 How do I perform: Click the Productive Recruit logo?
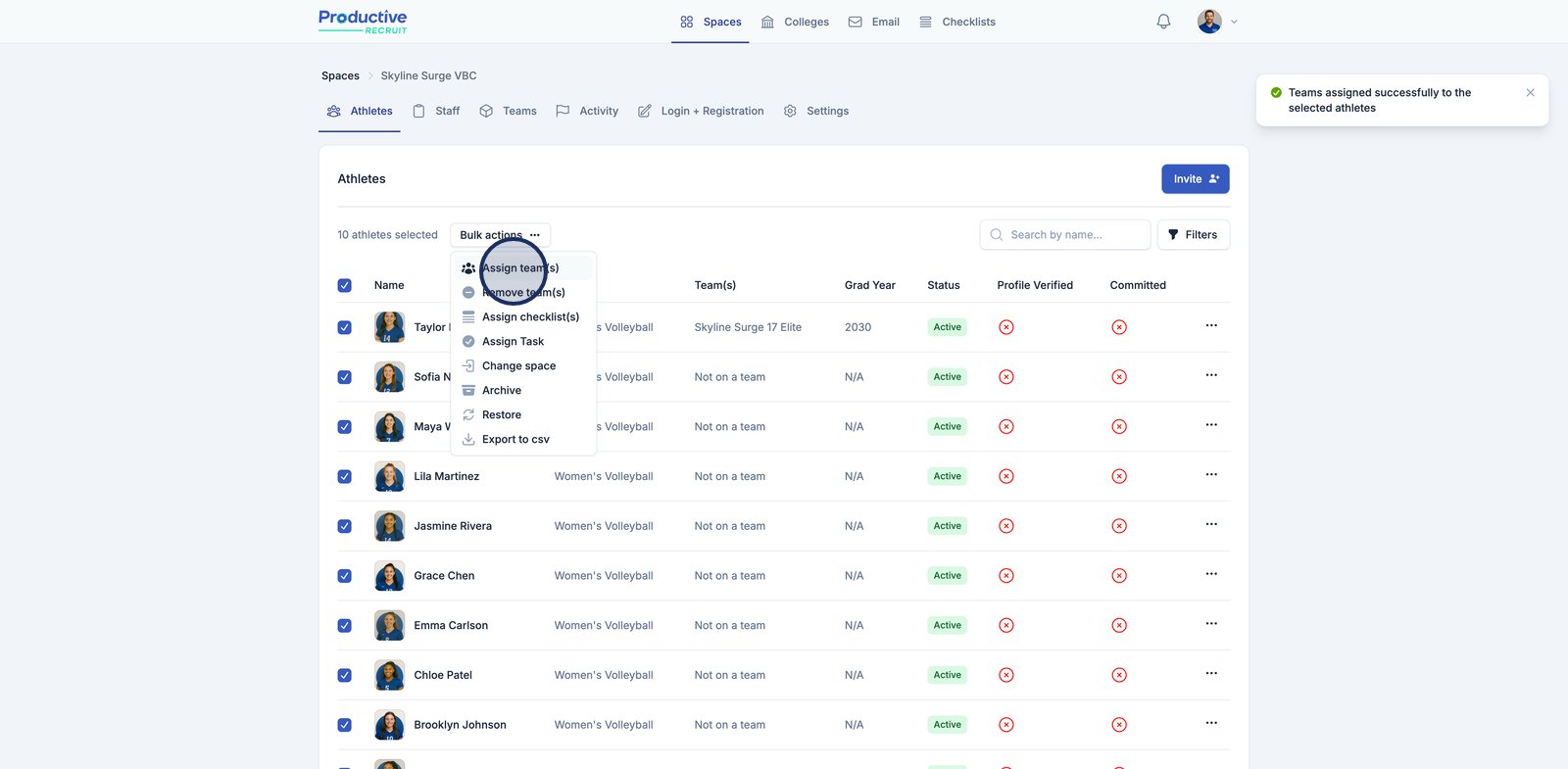[363, 22]
